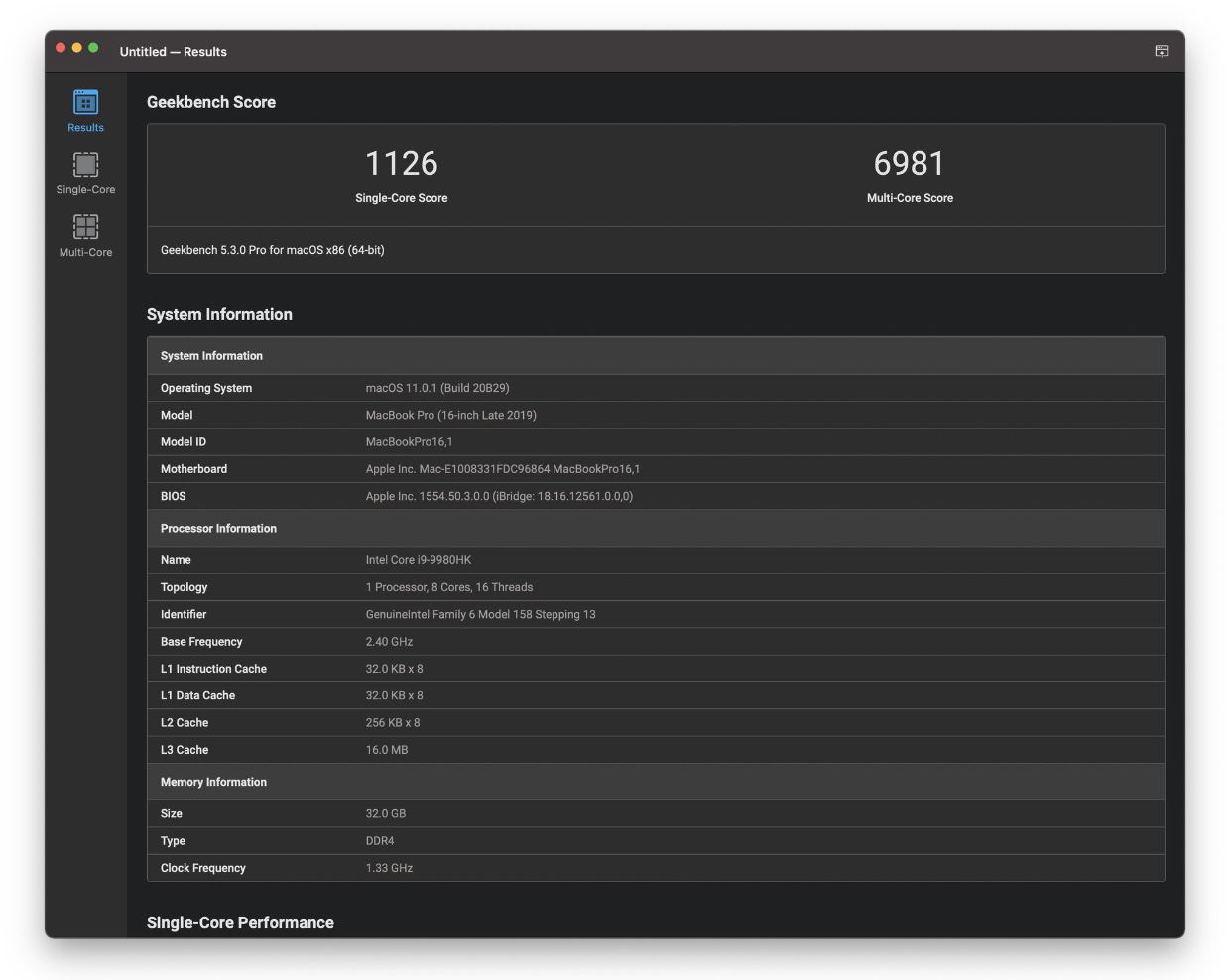Click the Geekbench Score heading
This screenshot has height=980, width=1231.
click(211, 102)
